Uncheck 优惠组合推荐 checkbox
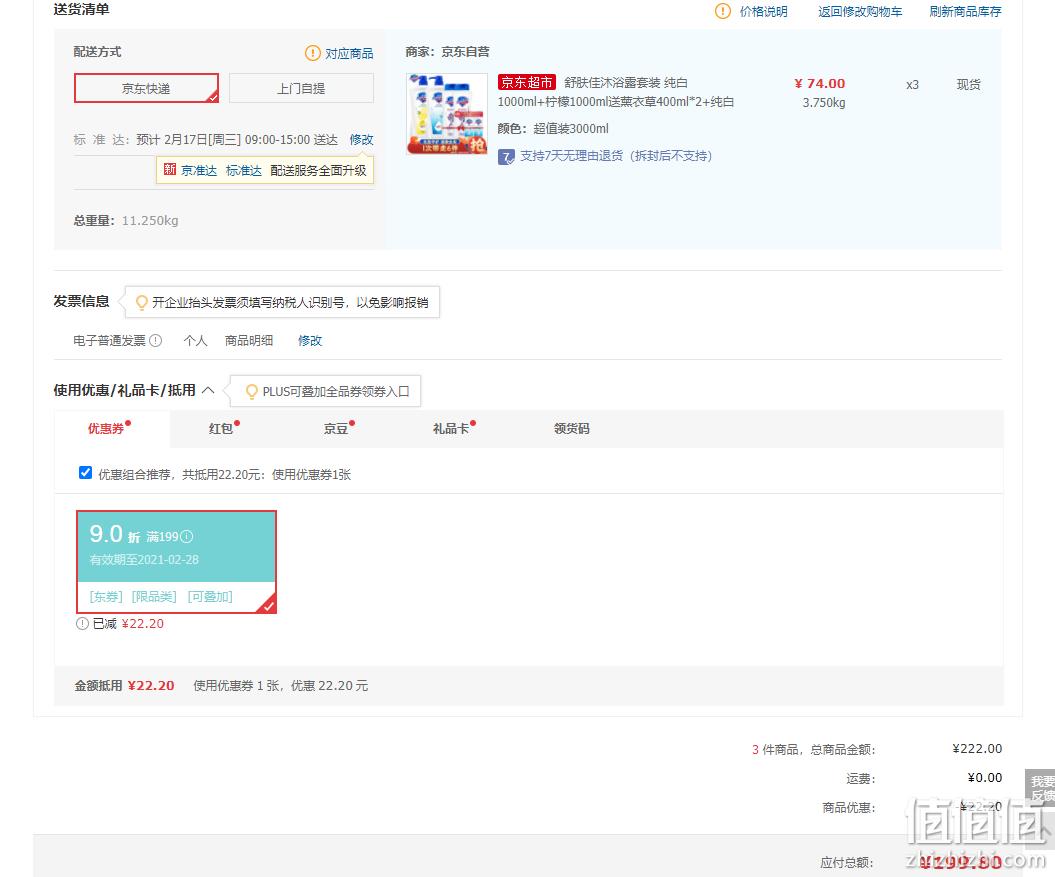 click(85, 472)
